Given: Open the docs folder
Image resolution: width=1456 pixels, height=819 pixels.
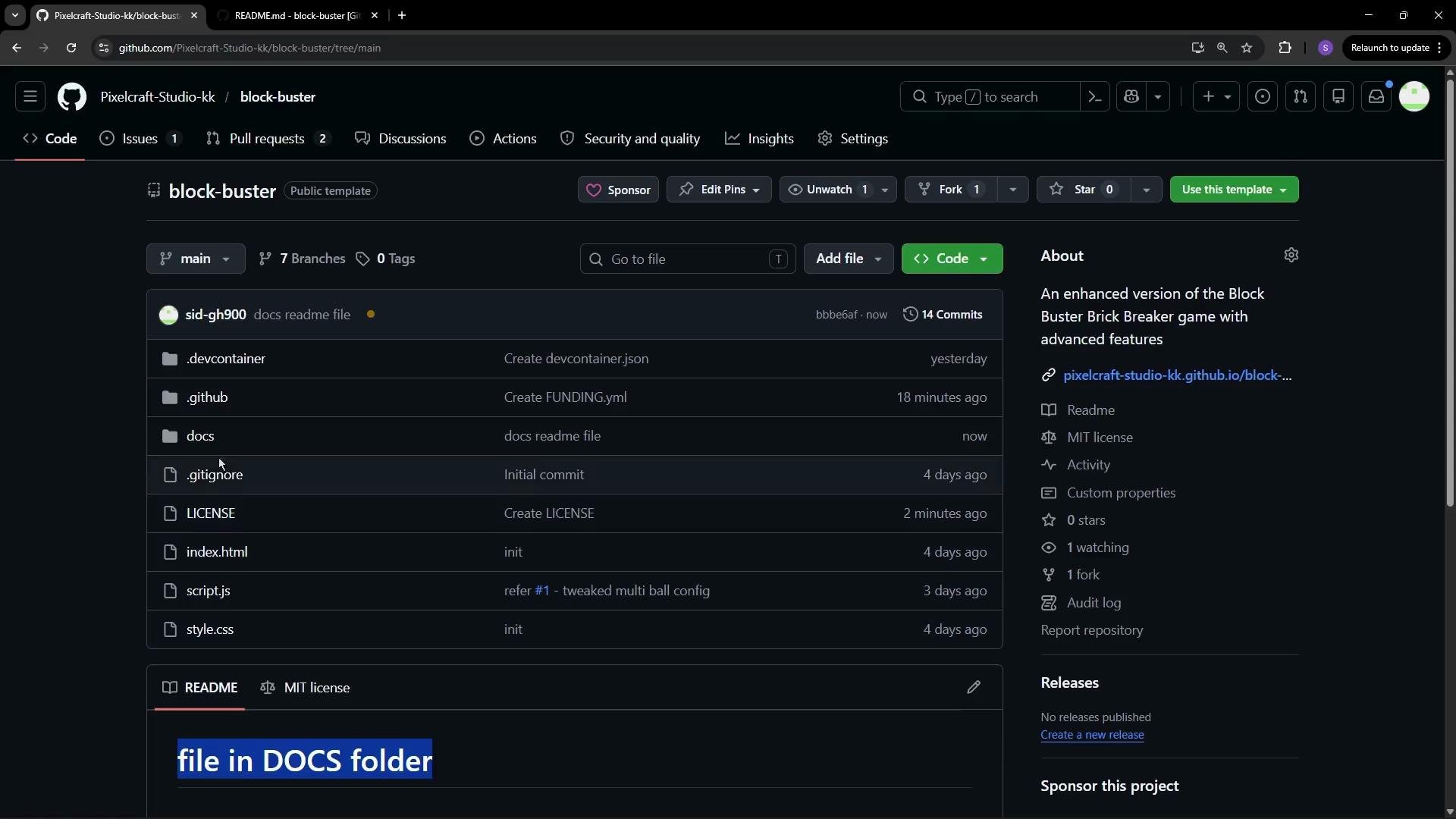Looking at the screenshot, I should point(200,436).
